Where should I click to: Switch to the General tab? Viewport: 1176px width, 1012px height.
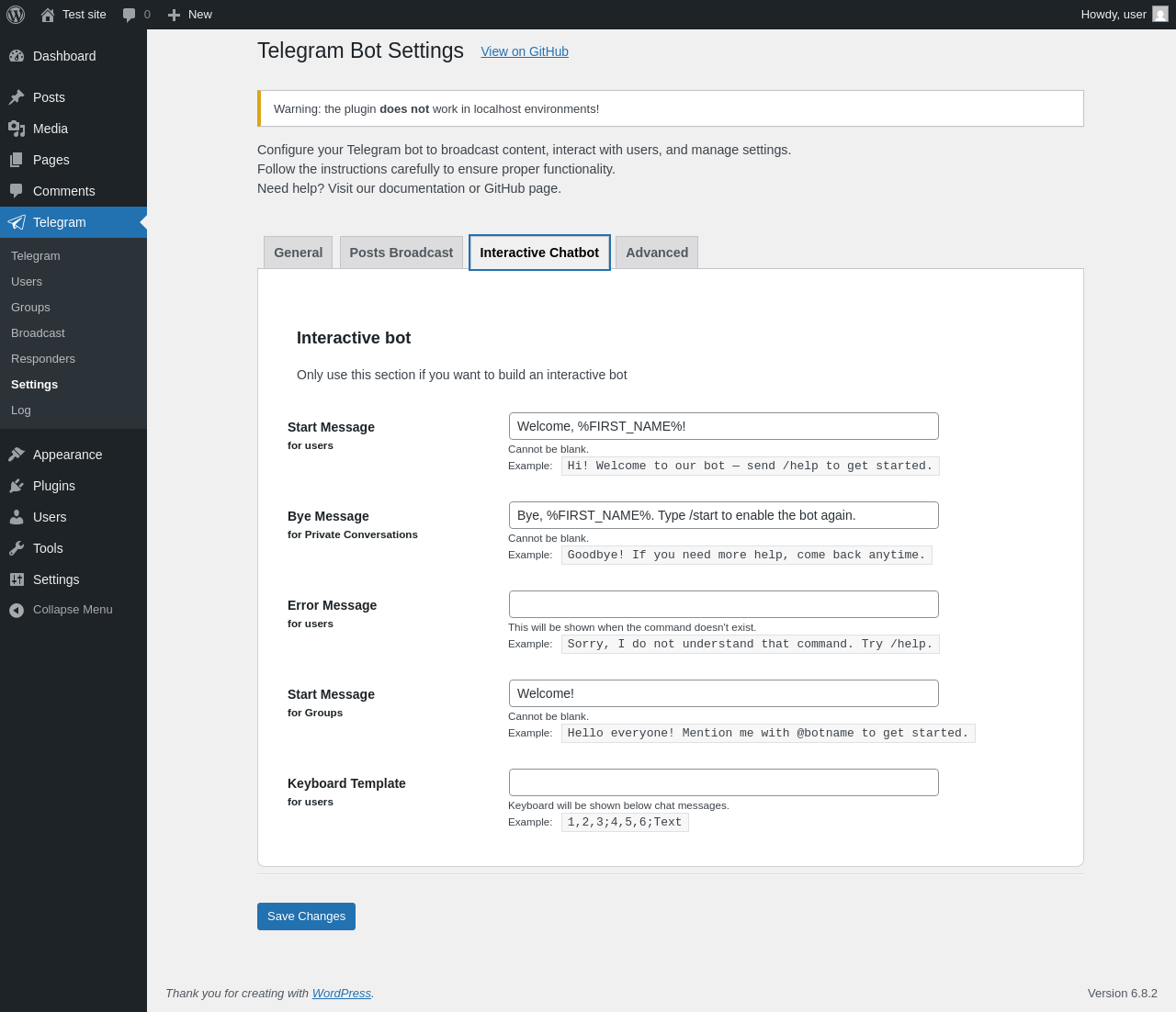click(x=298, y=253)
